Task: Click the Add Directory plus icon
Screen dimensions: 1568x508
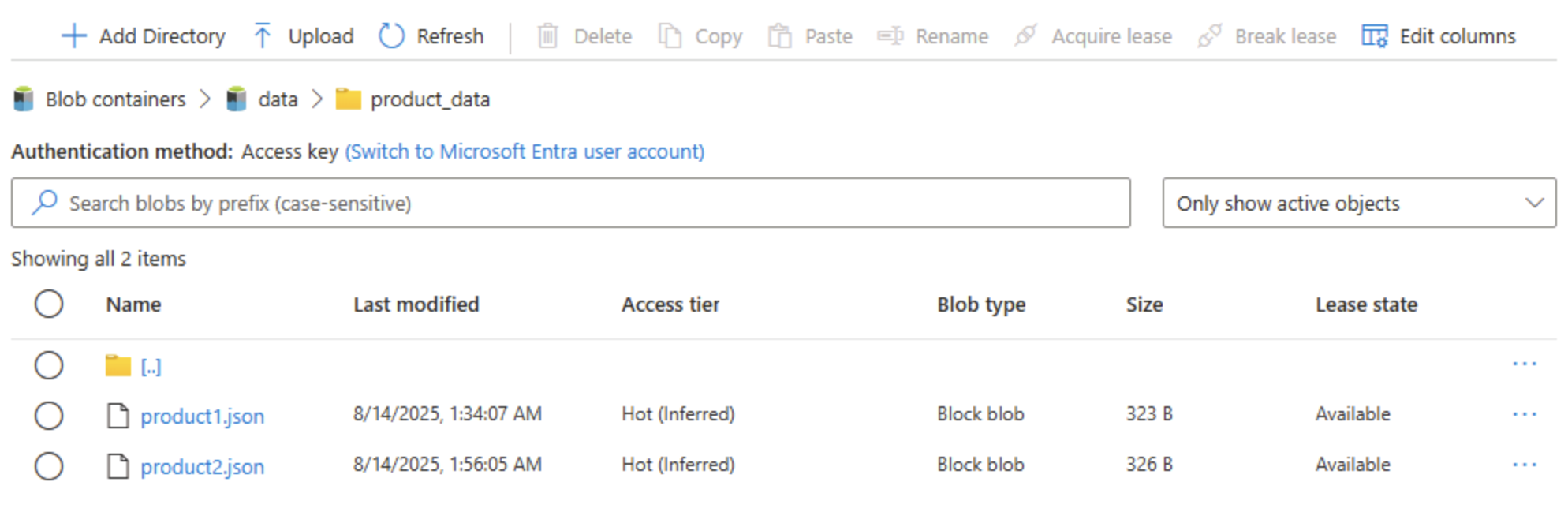Action: pyautogui.click(x=73, y=36)
